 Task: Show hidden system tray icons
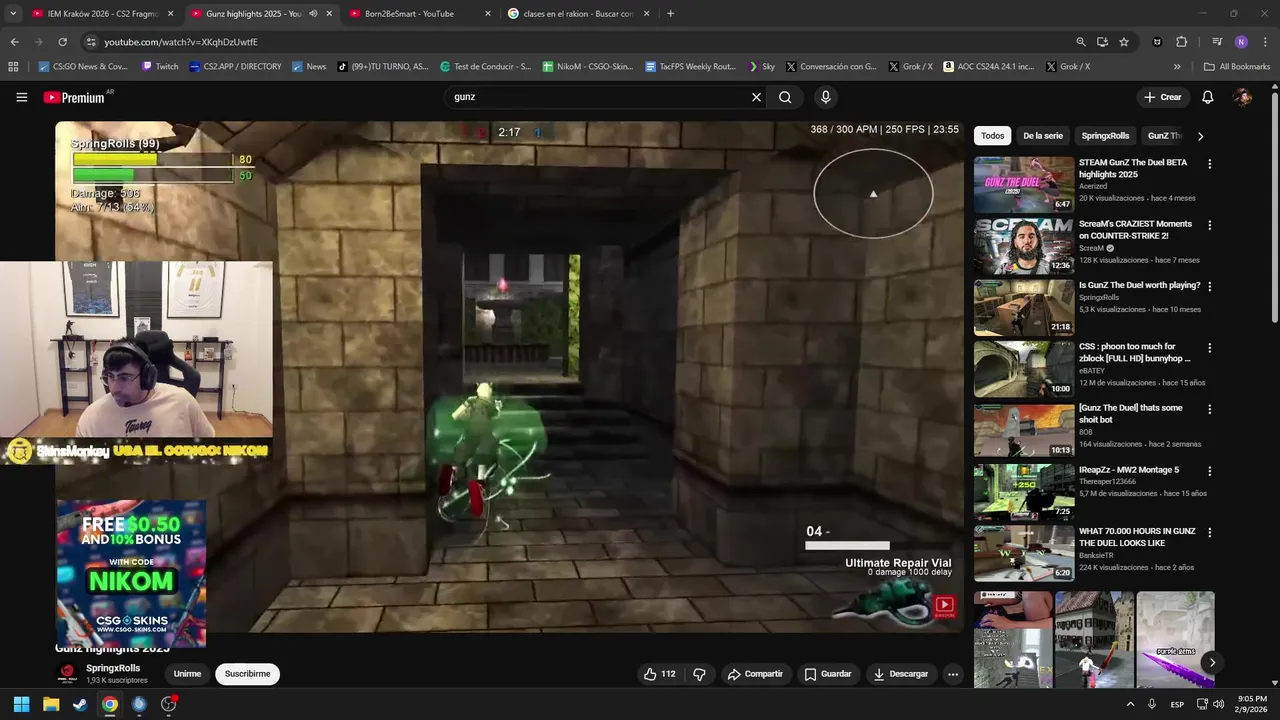coord(1130,704)
